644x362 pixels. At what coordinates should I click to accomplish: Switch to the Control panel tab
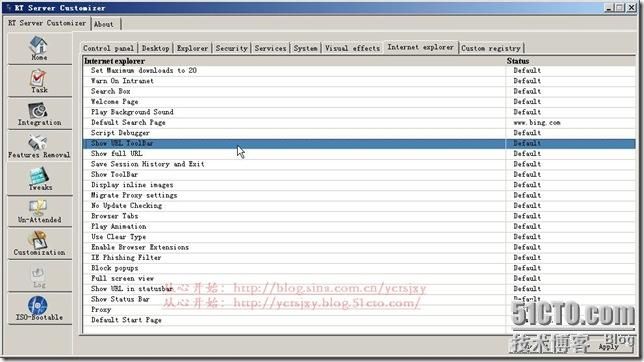108,48
